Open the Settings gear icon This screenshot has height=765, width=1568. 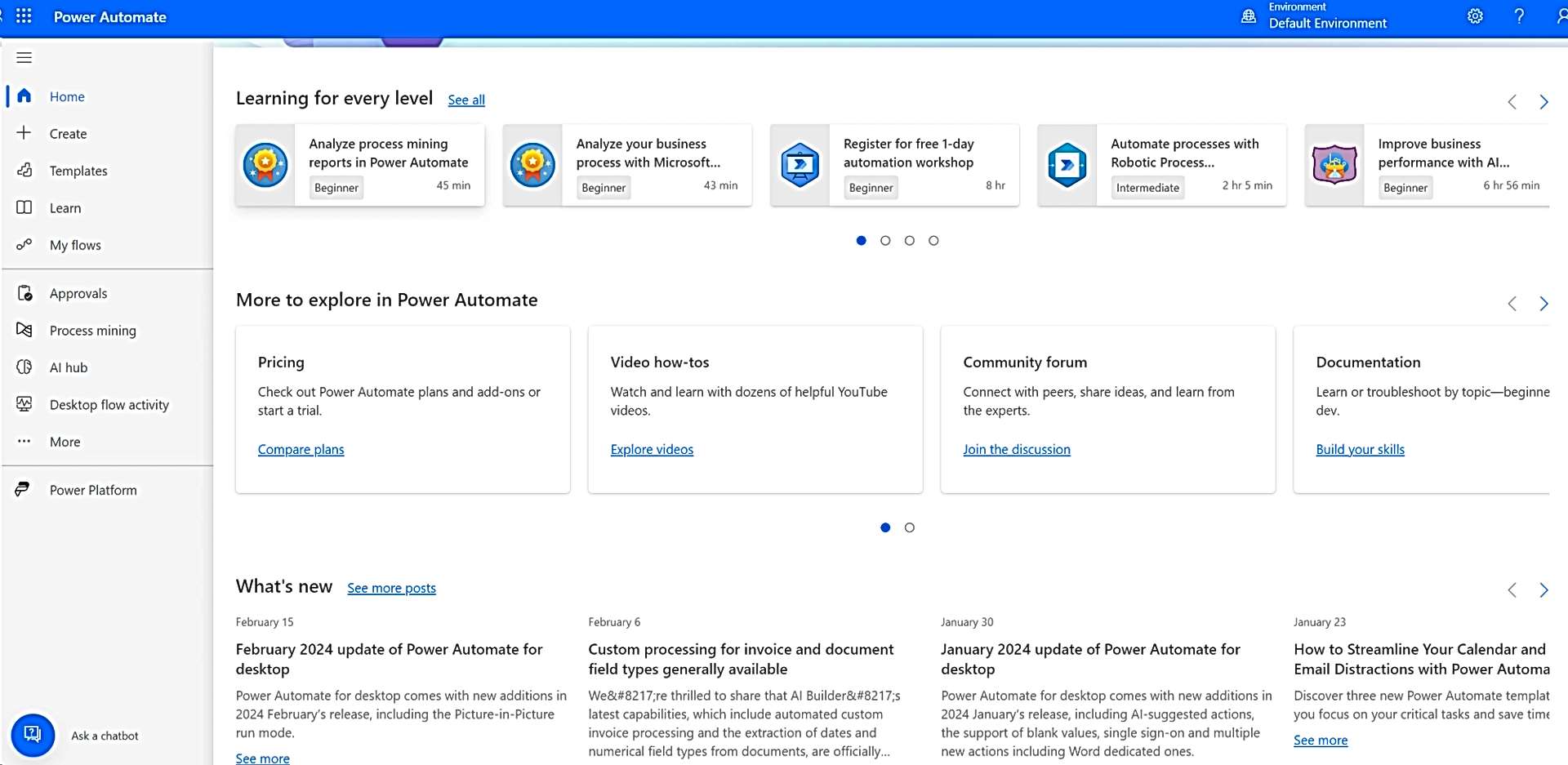coord(1475,16)
